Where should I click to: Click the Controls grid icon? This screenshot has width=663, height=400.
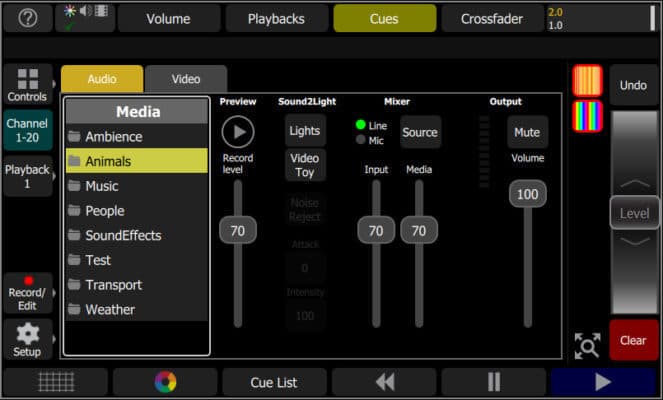(27, 86)
